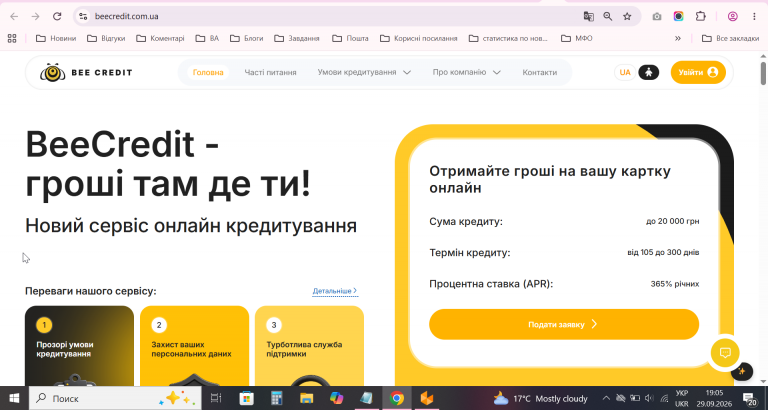Toggle the accessibility person icon
The height and width of the screenshot is (410, 768).
pos(648,72)
